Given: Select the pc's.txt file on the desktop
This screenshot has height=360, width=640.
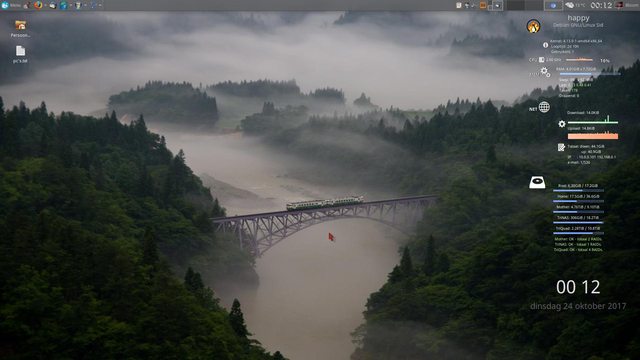Looking at the screenshot, I should coord(20,54).
